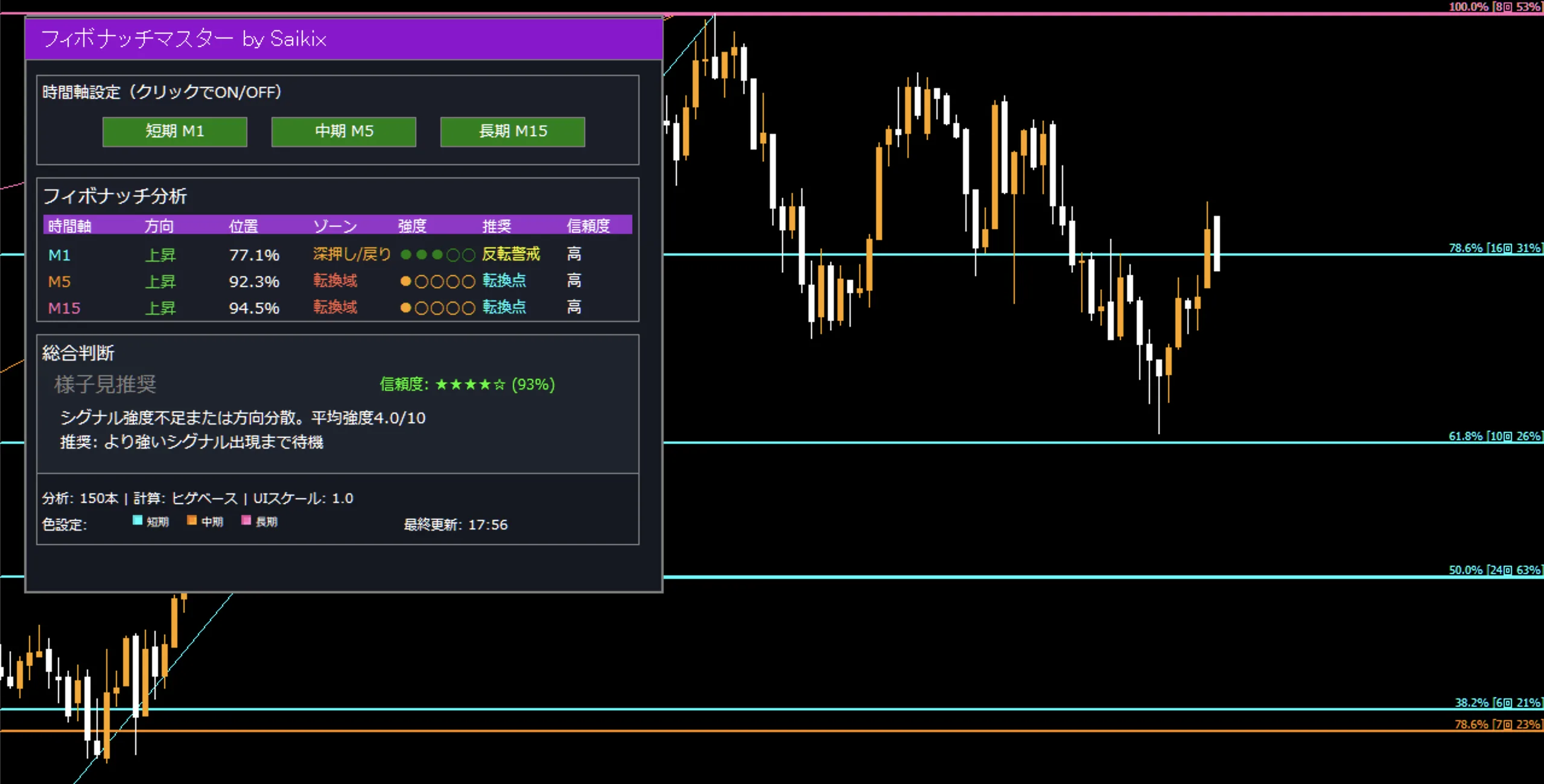Screen dimensions: 1544x784
Task: Toggle the 短期 M1 timeframe button
Action: coord(175,131)
